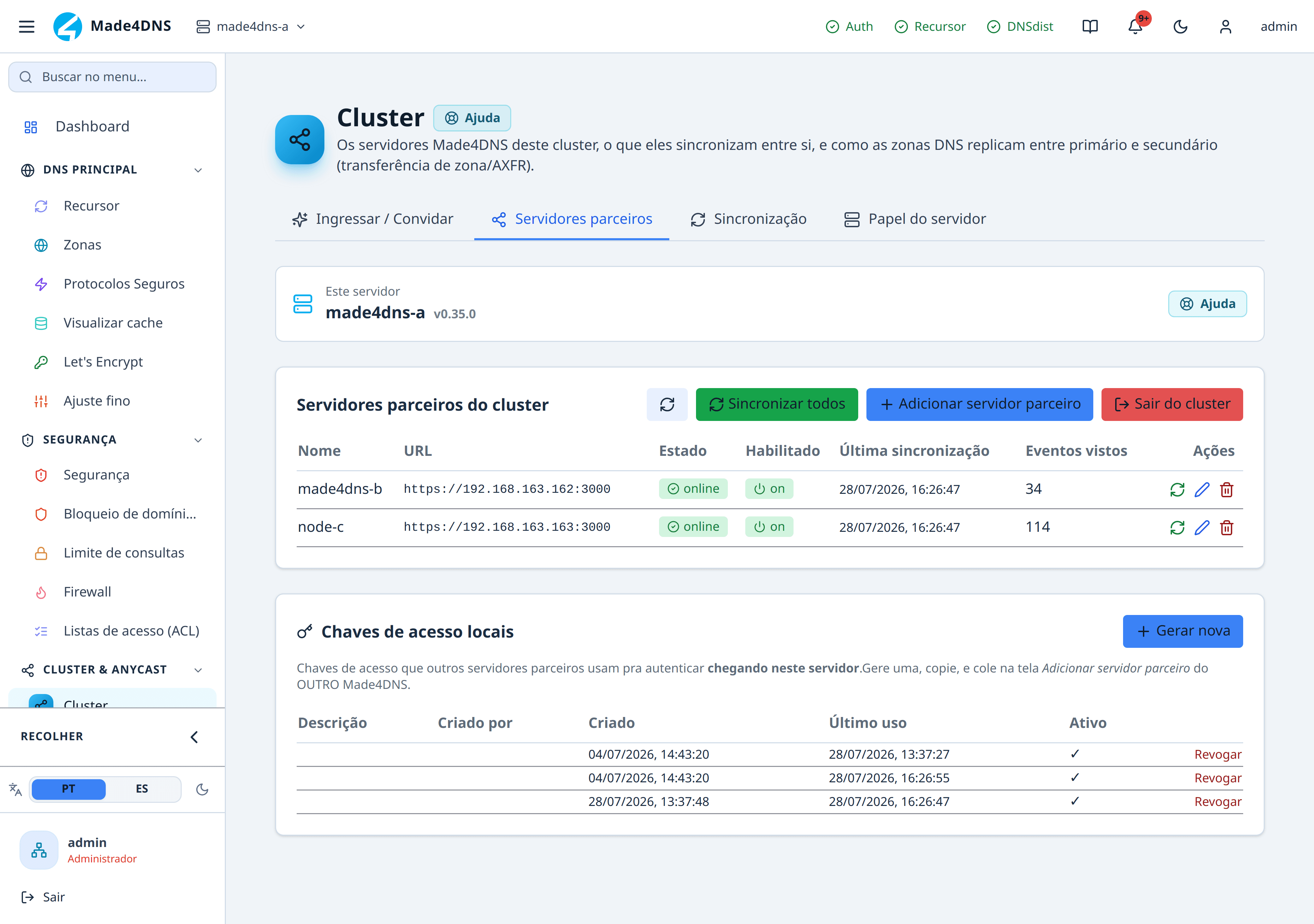
Task: Open the made4dns-a server dropdown
Action: [x=251, y=26]
